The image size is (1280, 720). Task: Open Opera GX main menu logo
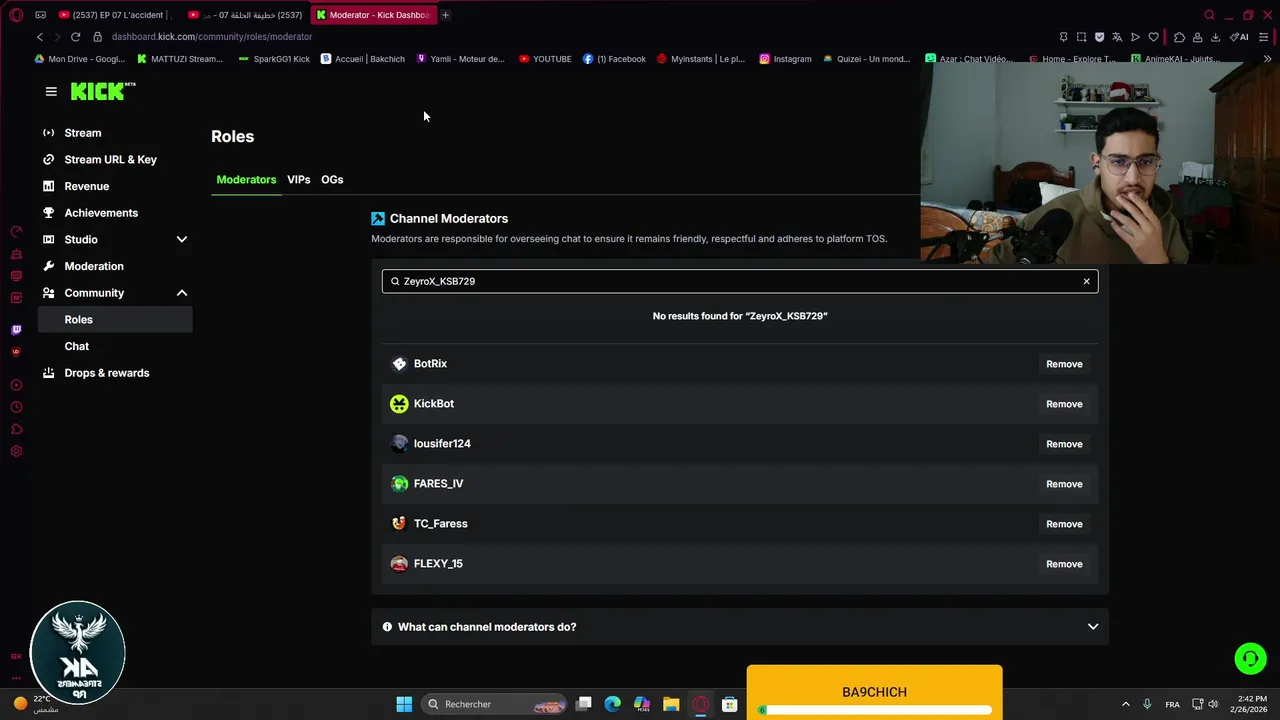16,15
